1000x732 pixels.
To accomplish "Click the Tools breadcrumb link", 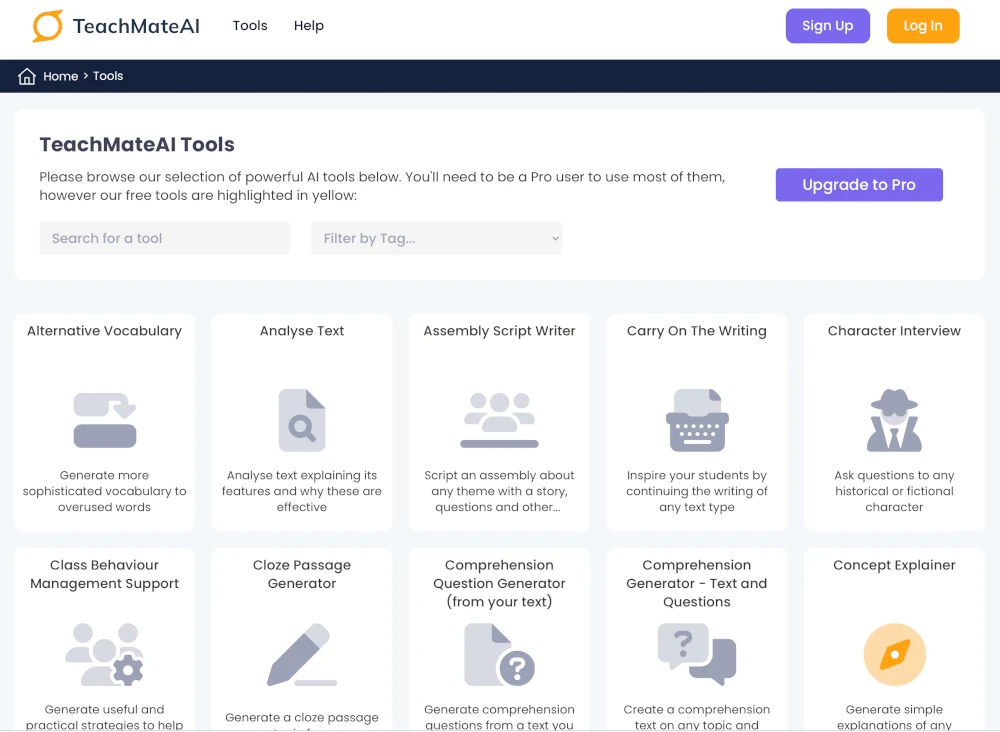I will [108, 76].
